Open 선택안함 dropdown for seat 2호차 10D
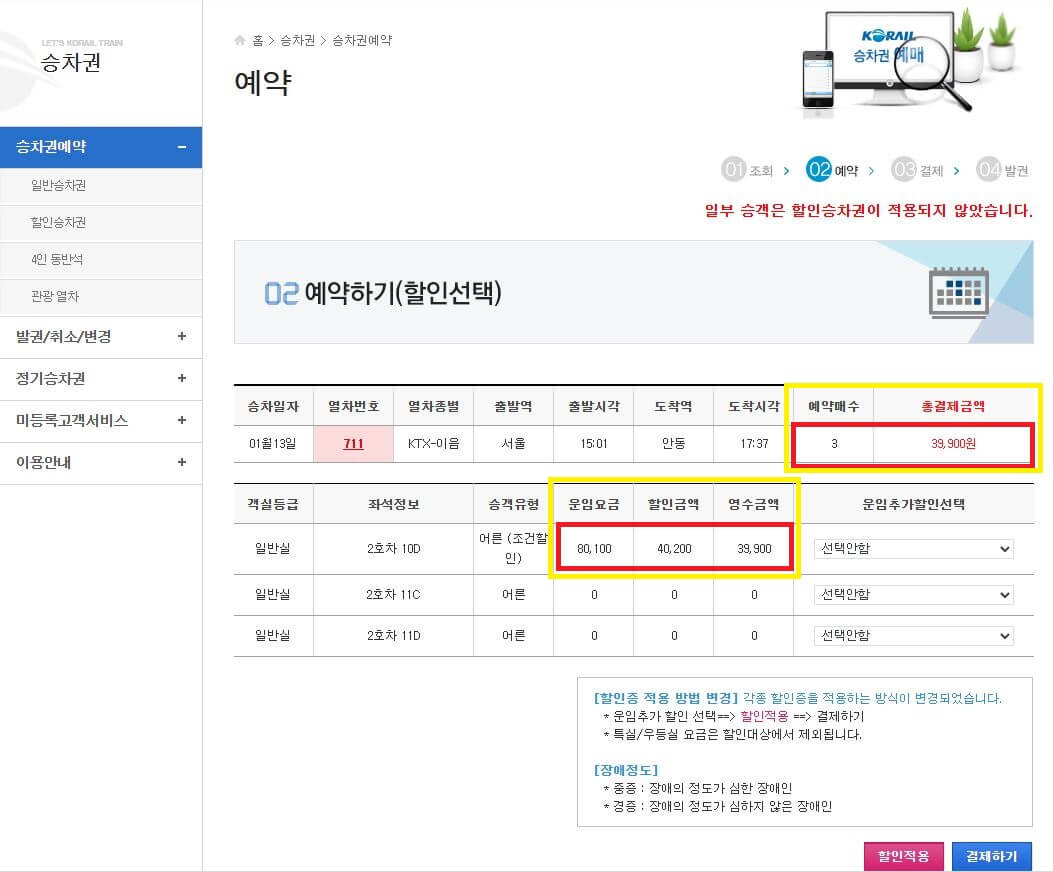The width and height of the screenshot is (1053, 872). tap(913, 548)
